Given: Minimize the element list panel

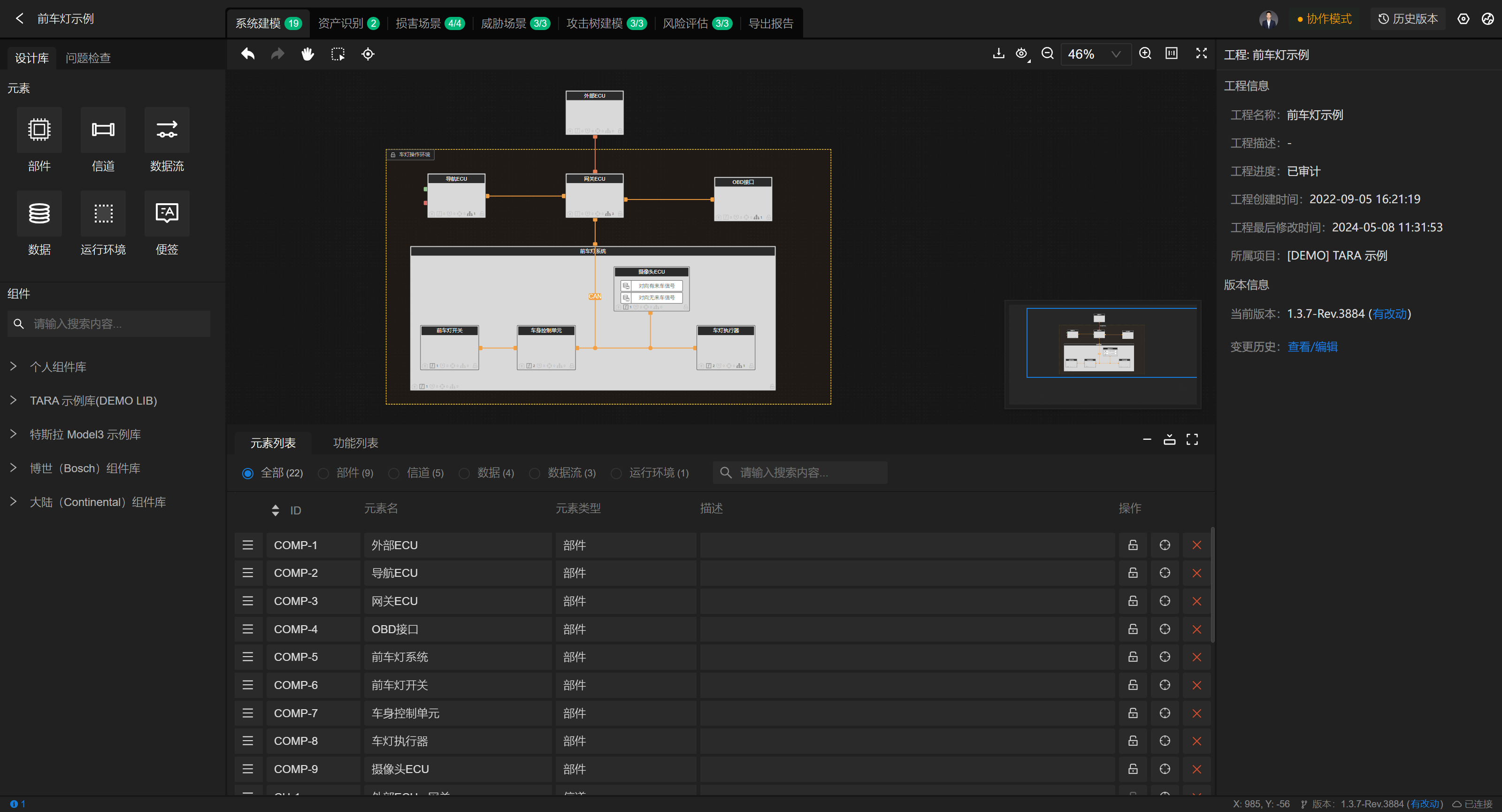Looking at the screenshot, I should tap(1147, 439).
